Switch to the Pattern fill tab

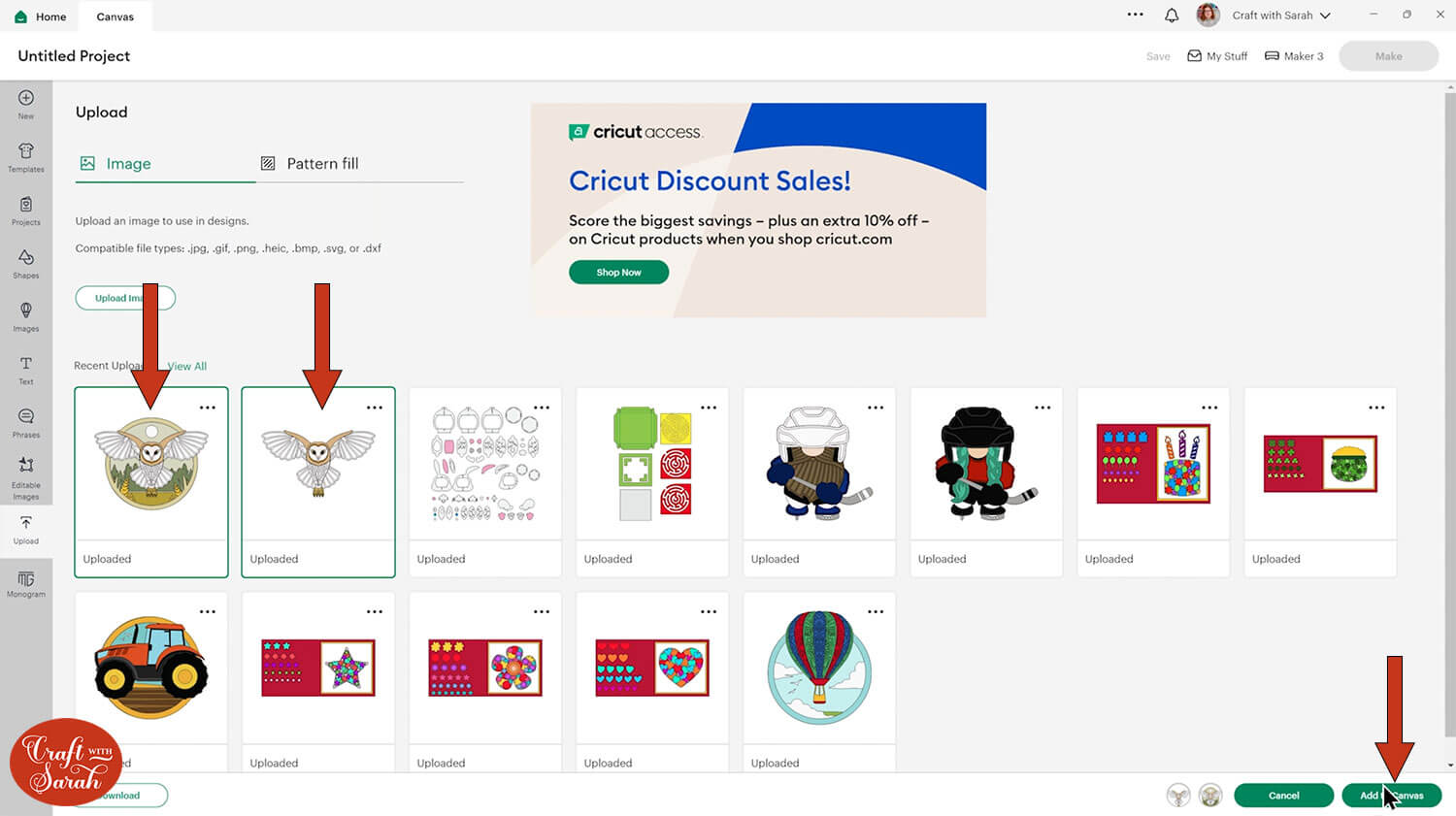(311, 164)
